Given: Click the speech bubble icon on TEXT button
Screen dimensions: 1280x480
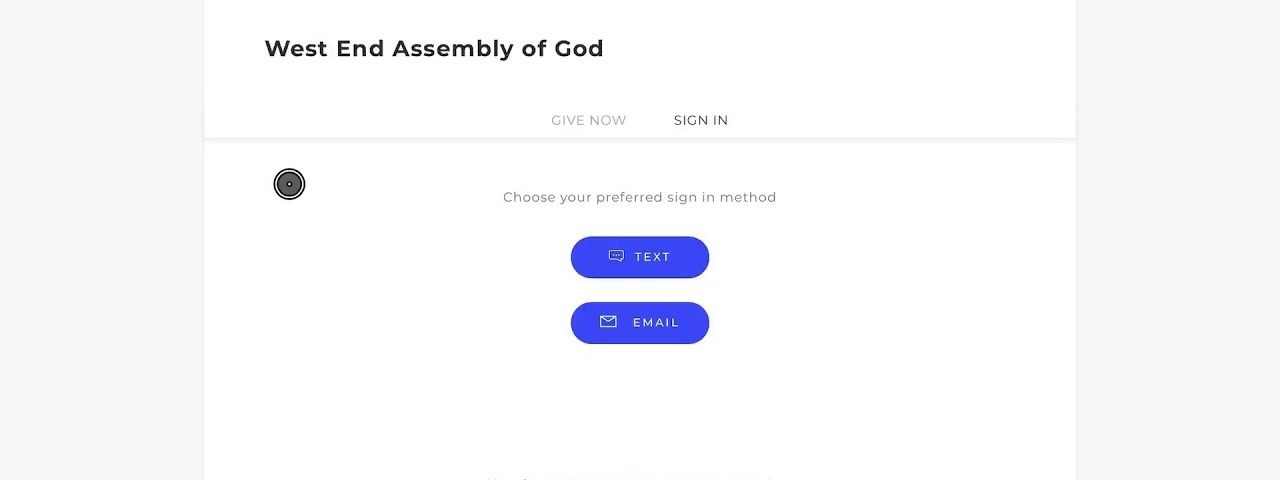Looking at the screenshot, I should click(x=616, y=256).
